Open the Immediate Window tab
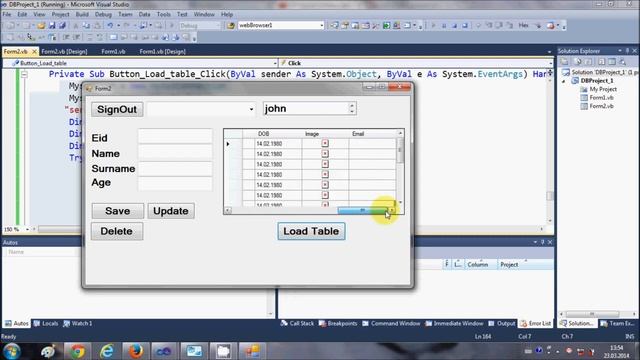The image size is (640, 360). (454, 323)
